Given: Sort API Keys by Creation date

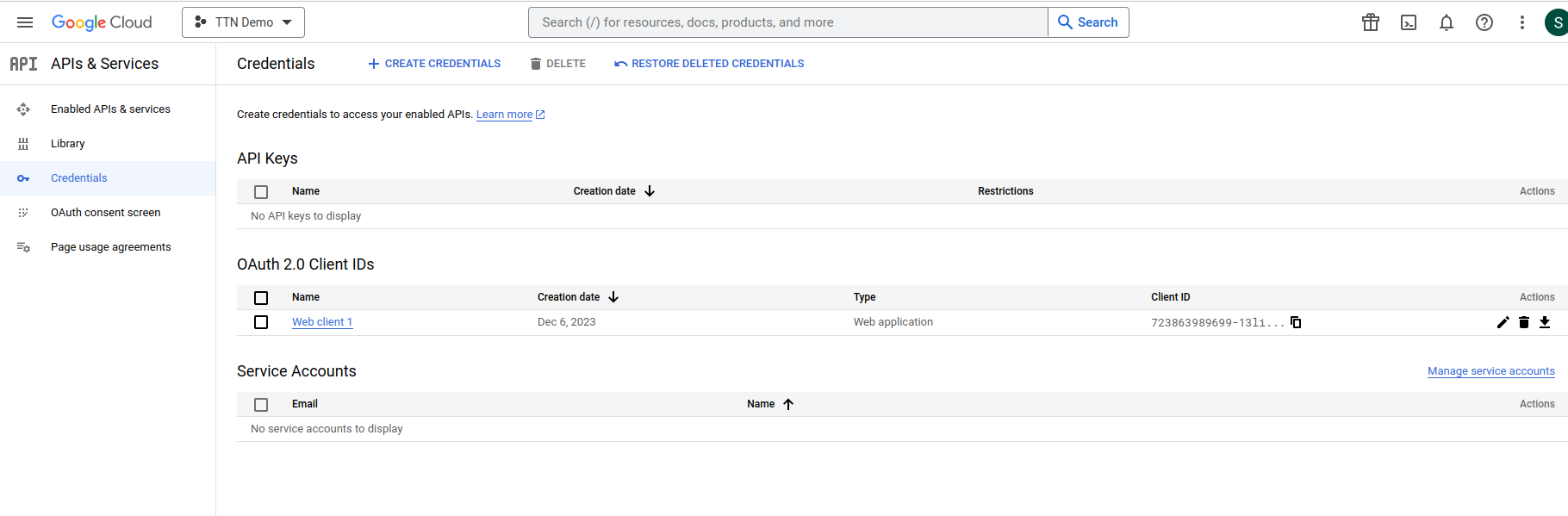Looking at the screenshot, I should click(x=614, y=191).
